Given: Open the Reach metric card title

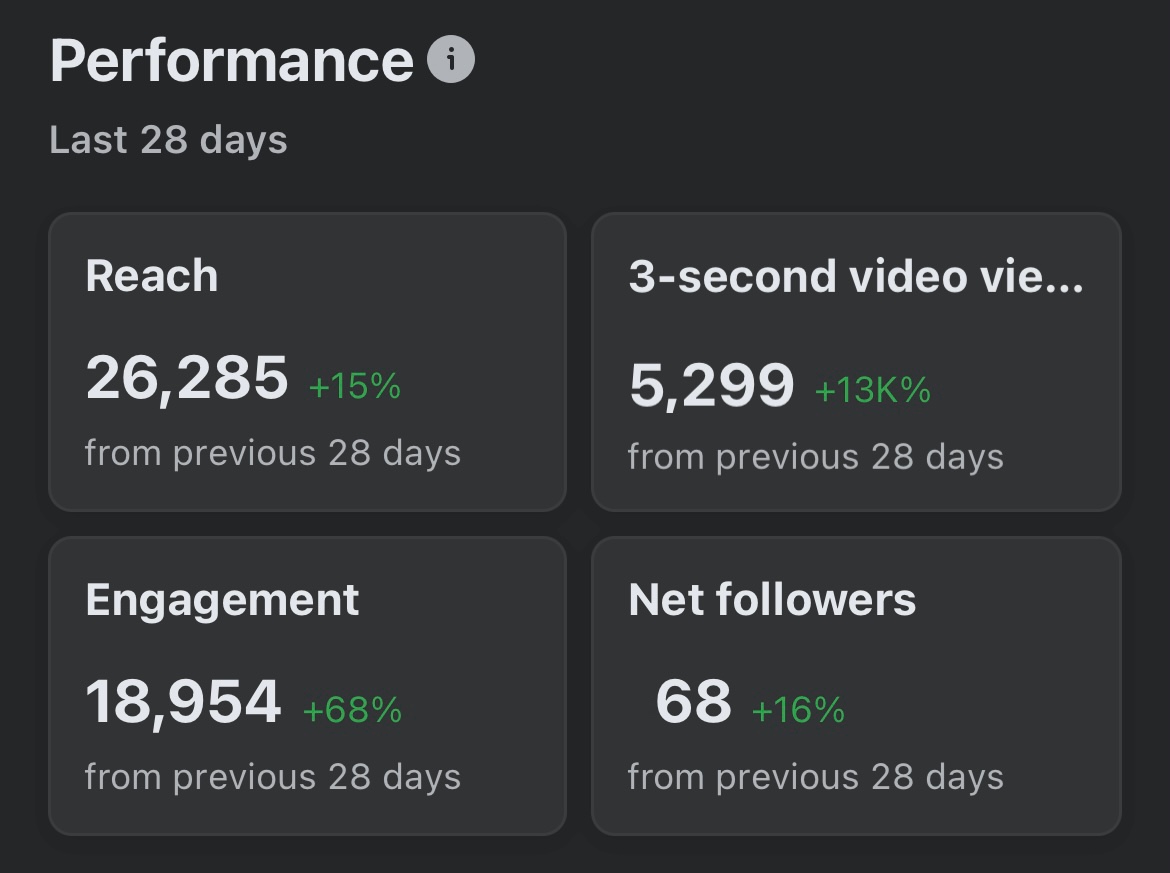Looking at the screenshot, I should coord(152,276).
